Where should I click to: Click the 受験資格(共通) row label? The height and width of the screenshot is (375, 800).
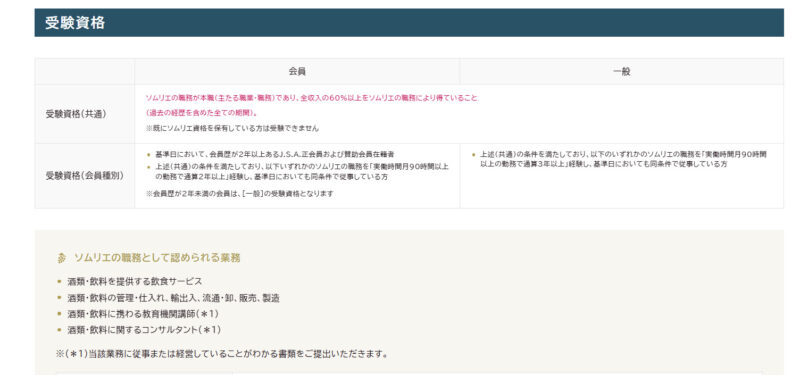pyautogui.click(x=77, y=114)
